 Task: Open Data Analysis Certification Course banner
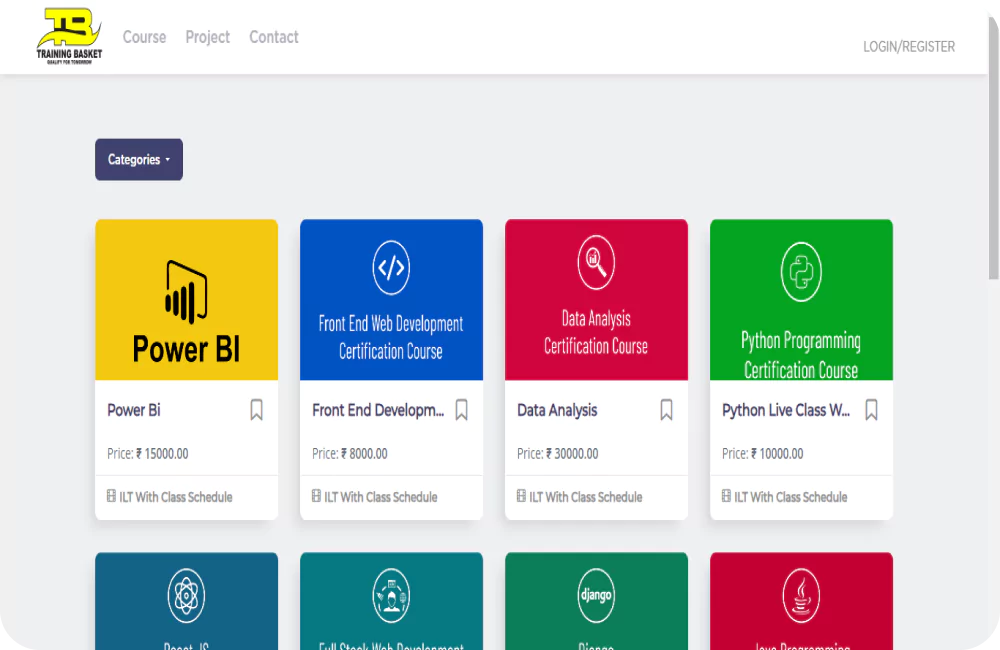(596, 300)
